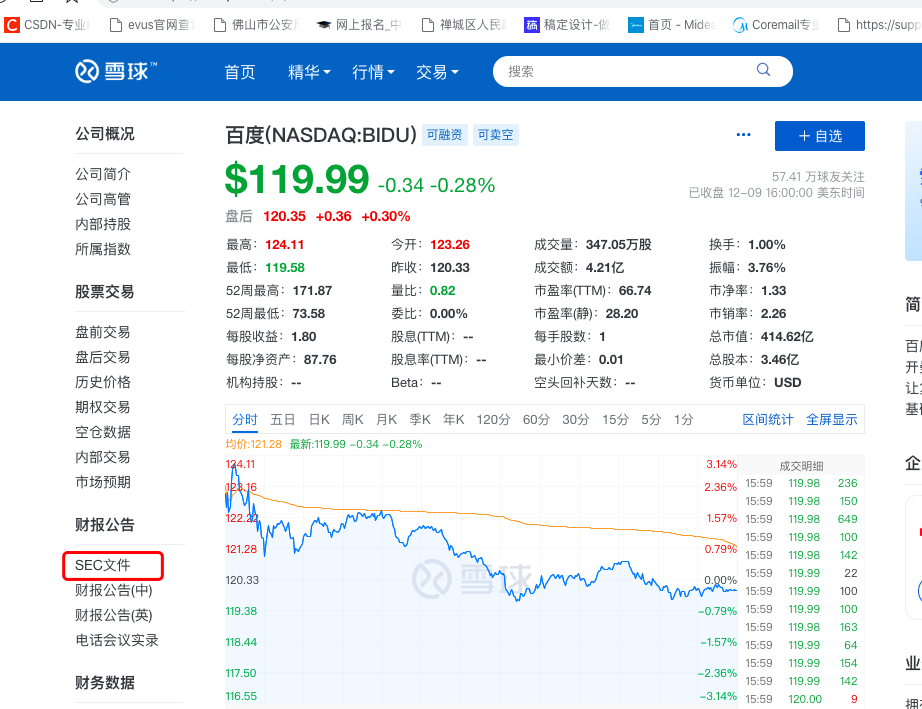922x709 pixels.
Task: Click the 市盈率(TTM) value 66.74
Action: (x=635, y=290)
